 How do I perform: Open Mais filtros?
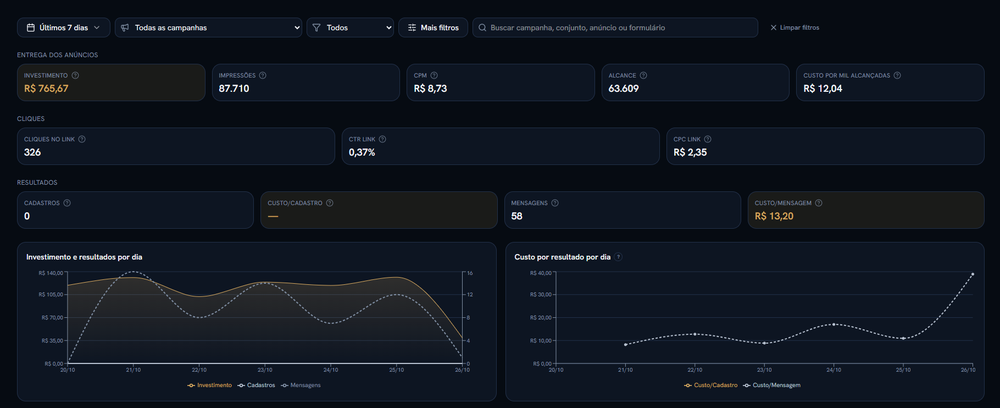tap(433, 27)
